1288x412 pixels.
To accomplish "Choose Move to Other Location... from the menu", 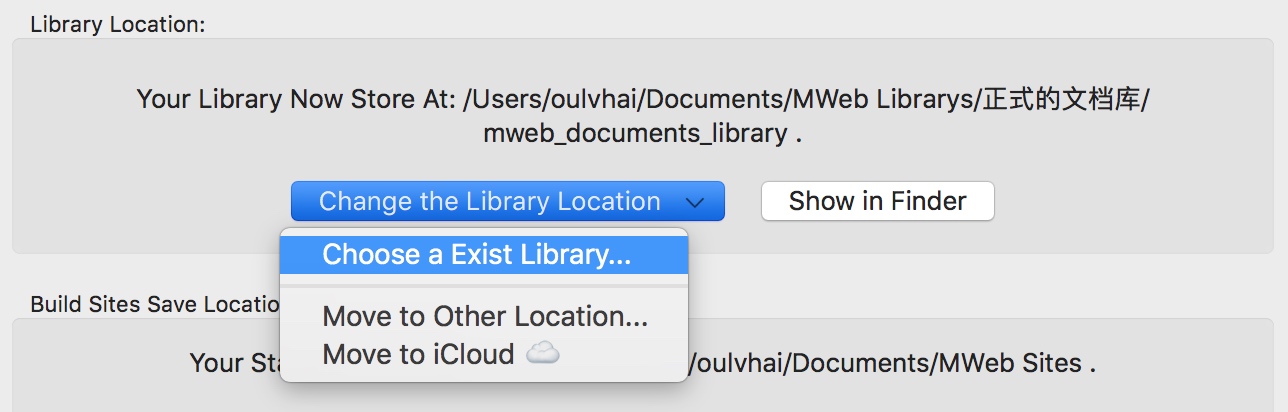I will coord(484,317).
